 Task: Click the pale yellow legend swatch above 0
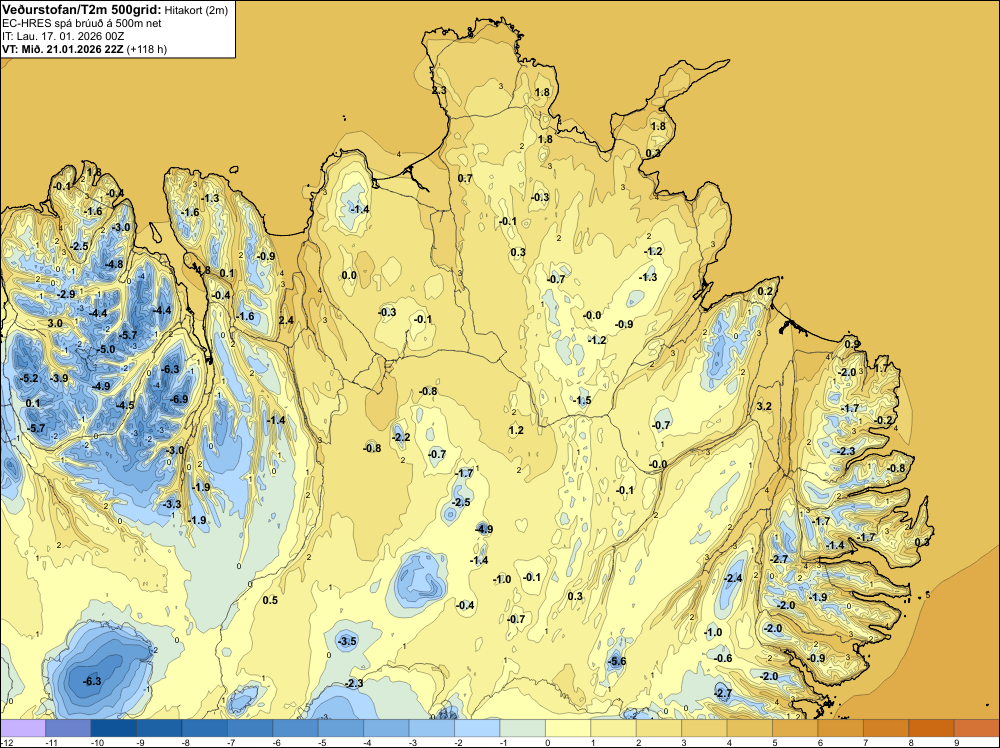pos(568,728)
